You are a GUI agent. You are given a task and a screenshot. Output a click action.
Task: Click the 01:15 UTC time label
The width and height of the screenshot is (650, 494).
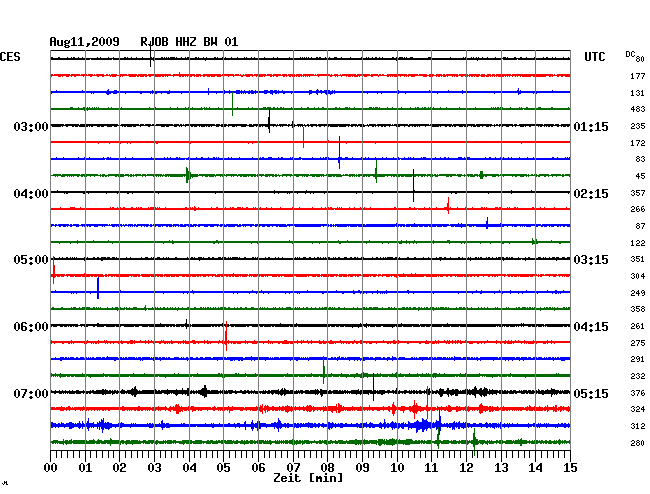point(591,127)
